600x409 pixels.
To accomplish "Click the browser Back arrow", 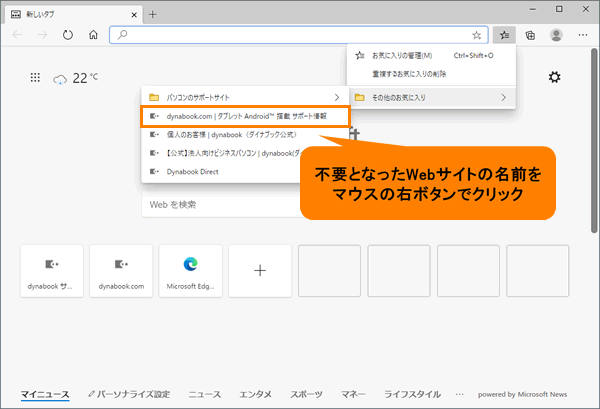I will pos(17,35).
